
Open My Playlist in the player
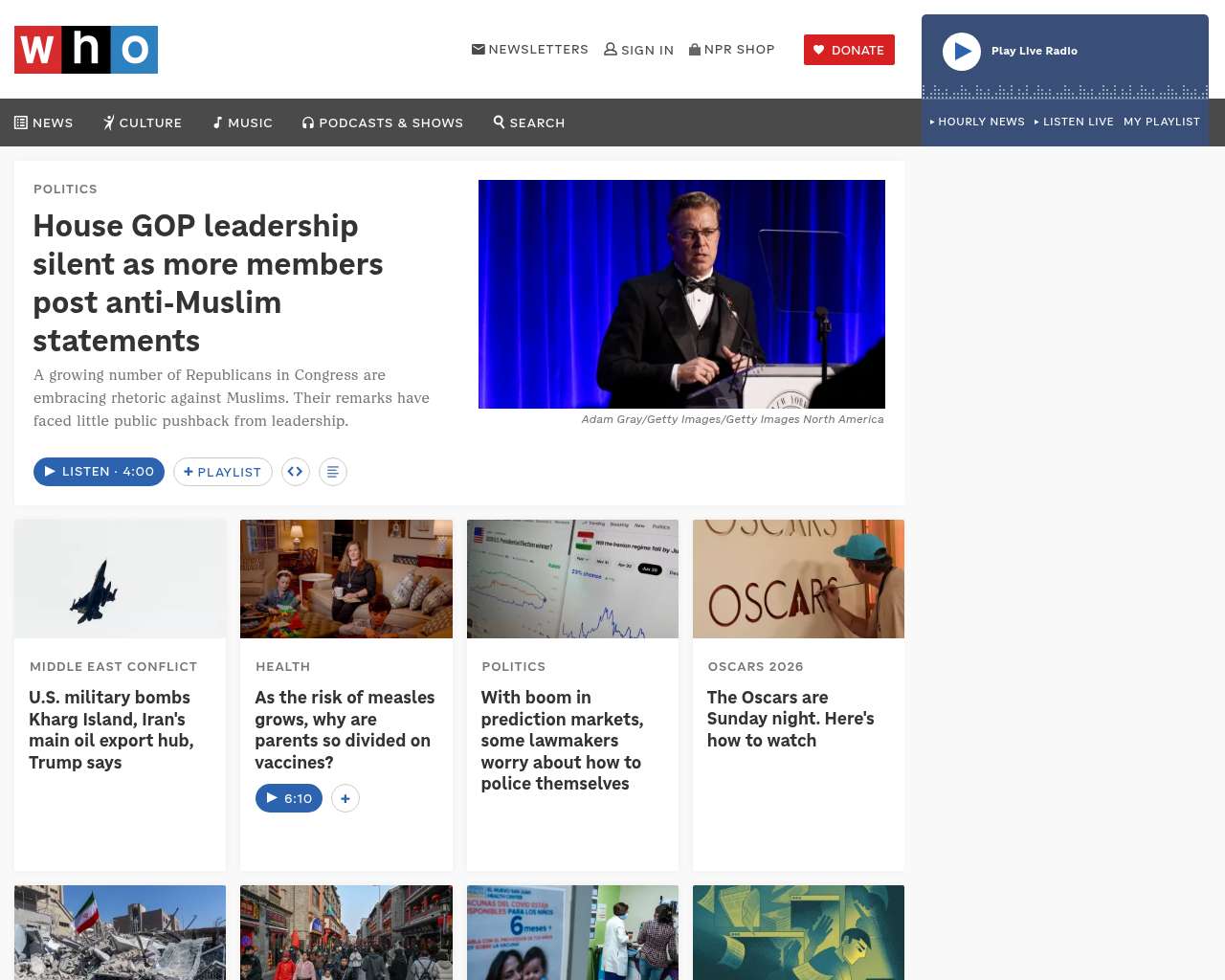point(1162,122)
